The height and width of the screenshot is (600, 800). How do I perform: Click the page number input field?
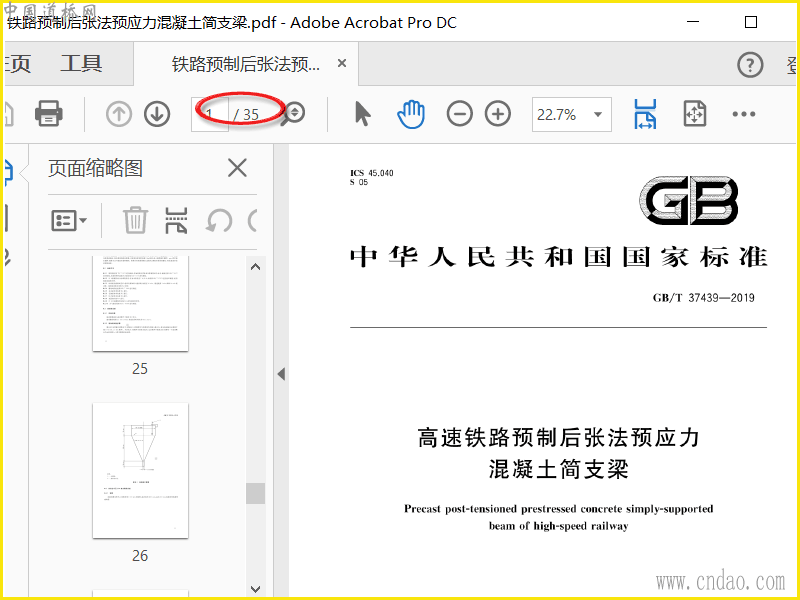click(210, 114)
